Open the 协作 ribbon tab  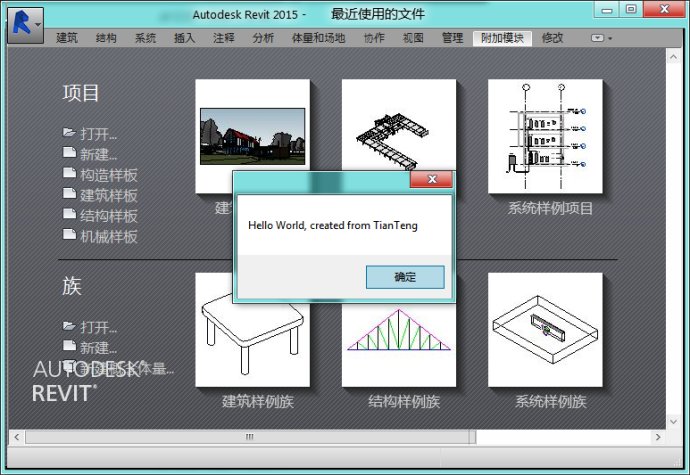tap(374, 38)
